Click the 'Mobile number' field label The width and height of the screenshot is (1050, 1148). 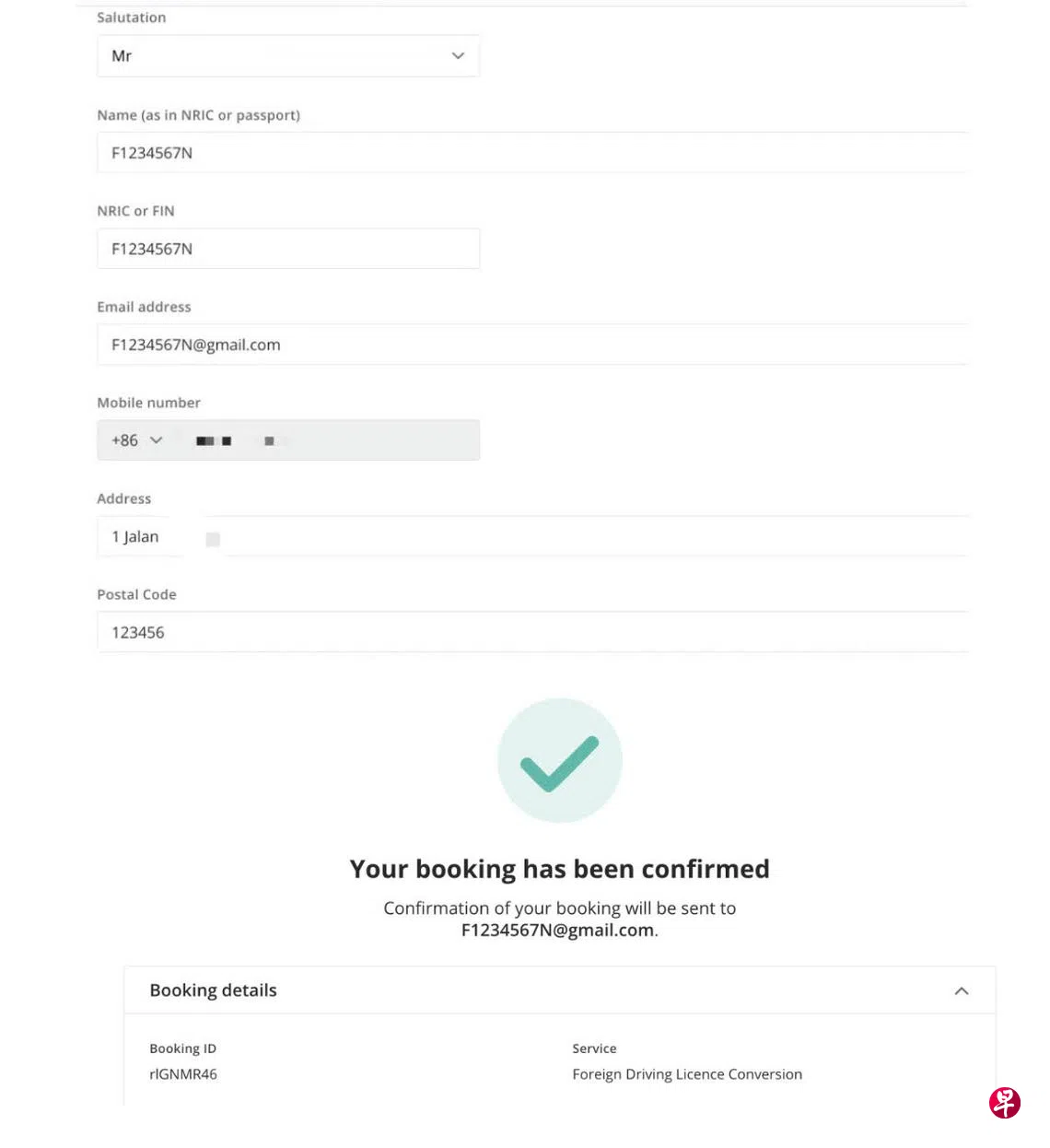point(148,403)
